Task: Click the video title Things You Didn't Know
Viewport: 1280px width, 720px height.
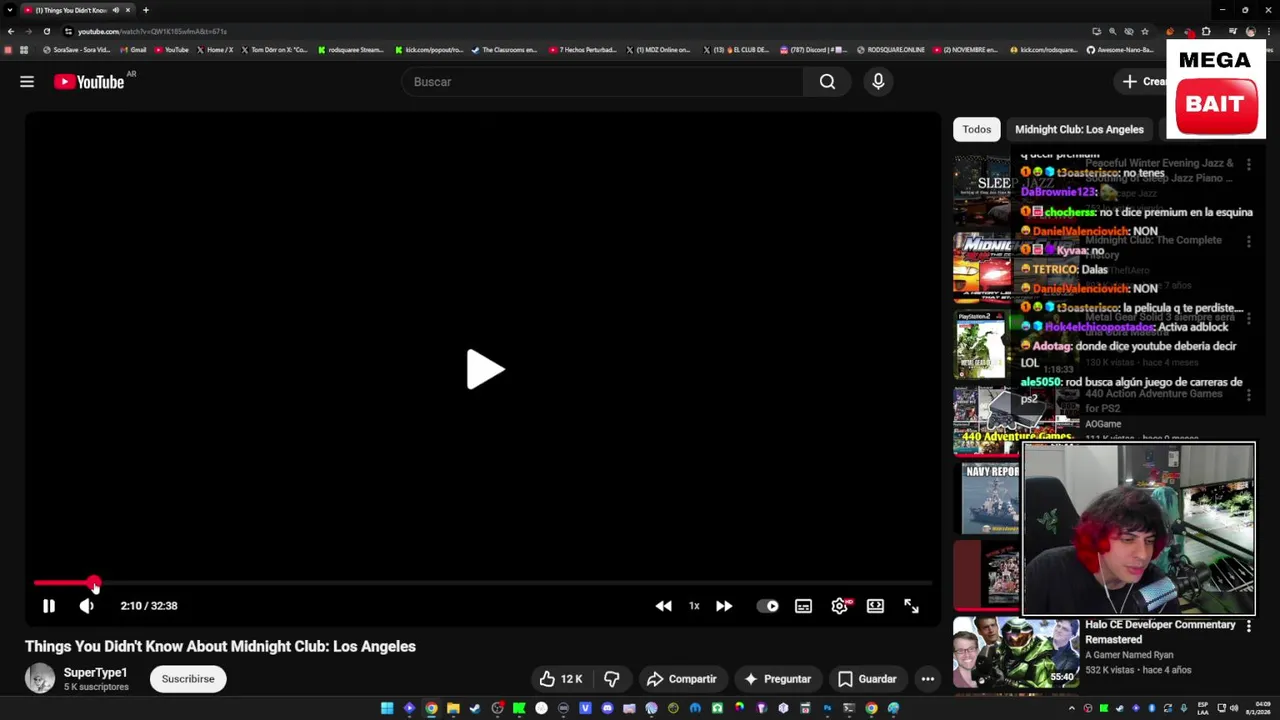Action: [x=220, y=646]
